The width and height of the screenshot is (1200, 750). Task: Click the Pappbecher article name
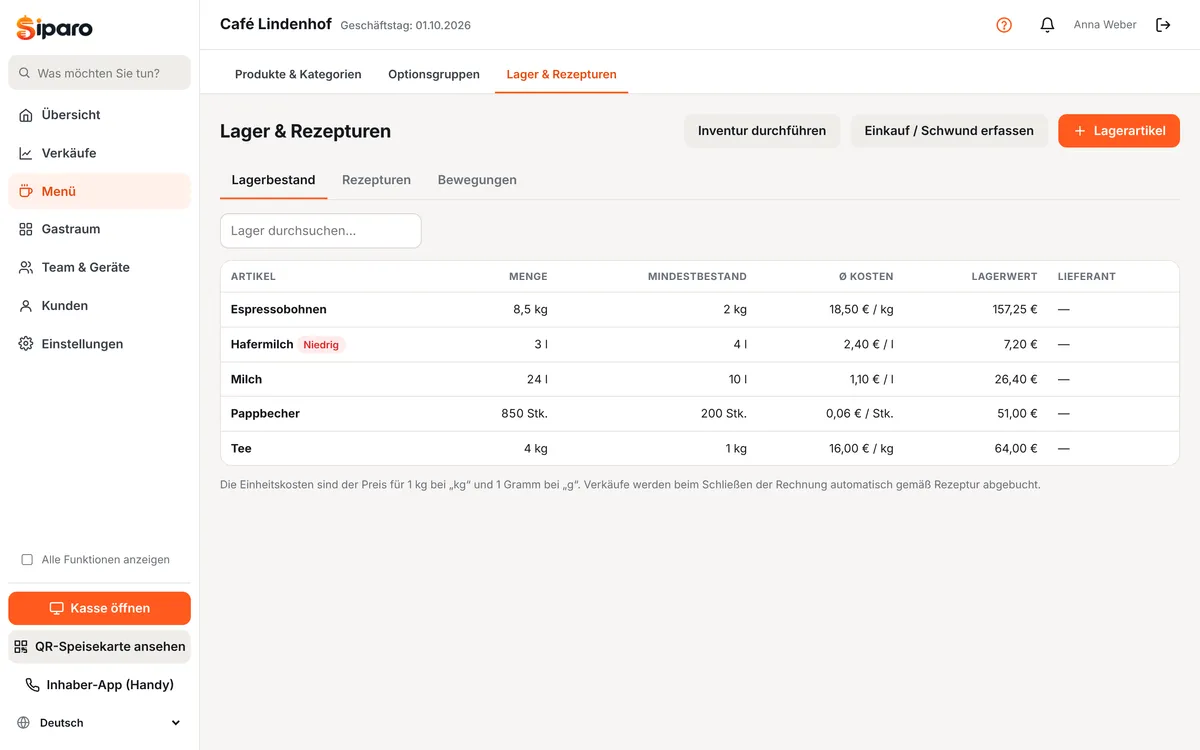265,414
